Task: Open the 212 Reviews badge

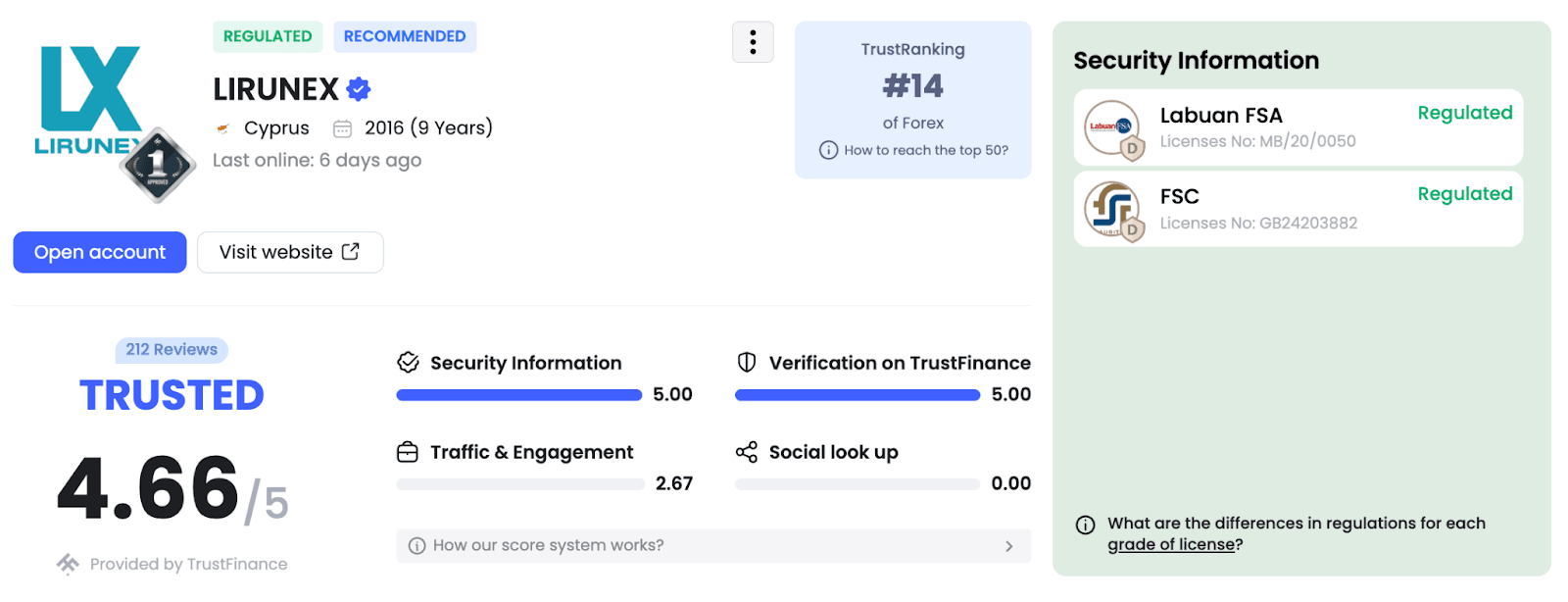Action: coord(171,350)
